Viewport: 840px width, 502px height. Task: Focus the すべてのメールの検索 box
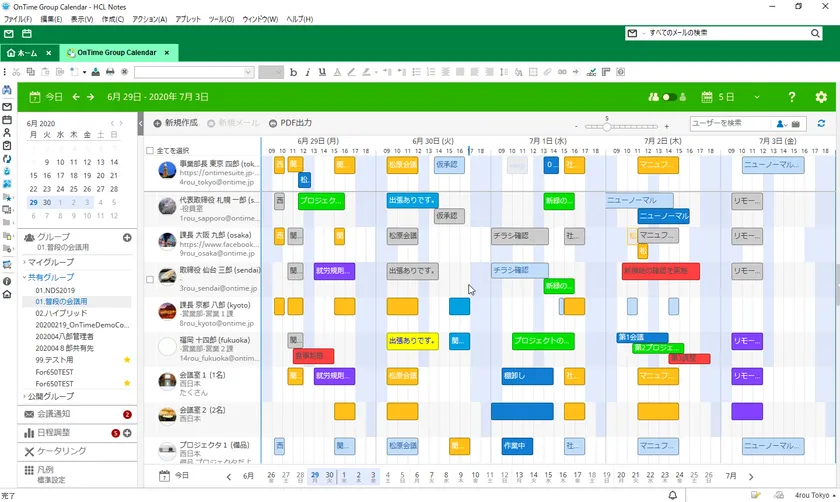726,33
